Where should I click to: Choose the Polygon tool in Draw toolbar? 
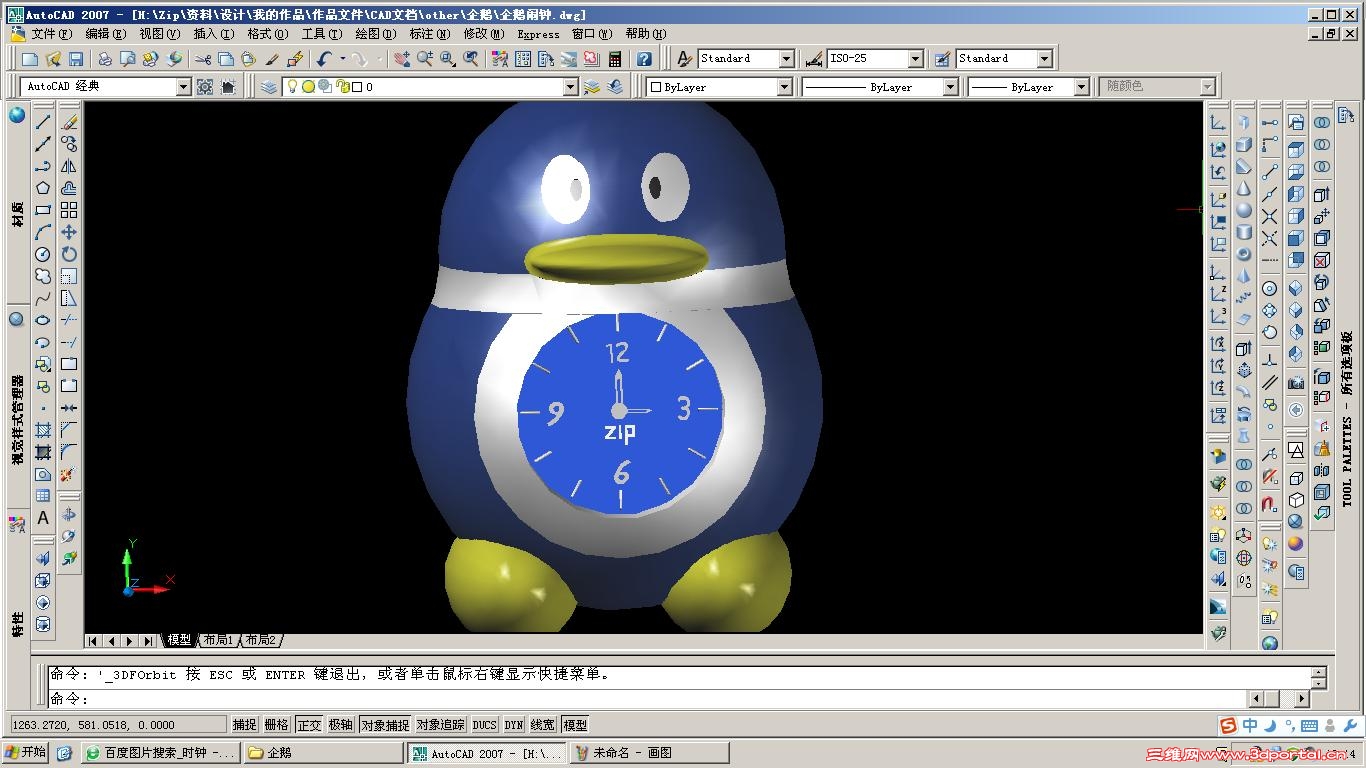pyautogui.click(x=43, y=188)
